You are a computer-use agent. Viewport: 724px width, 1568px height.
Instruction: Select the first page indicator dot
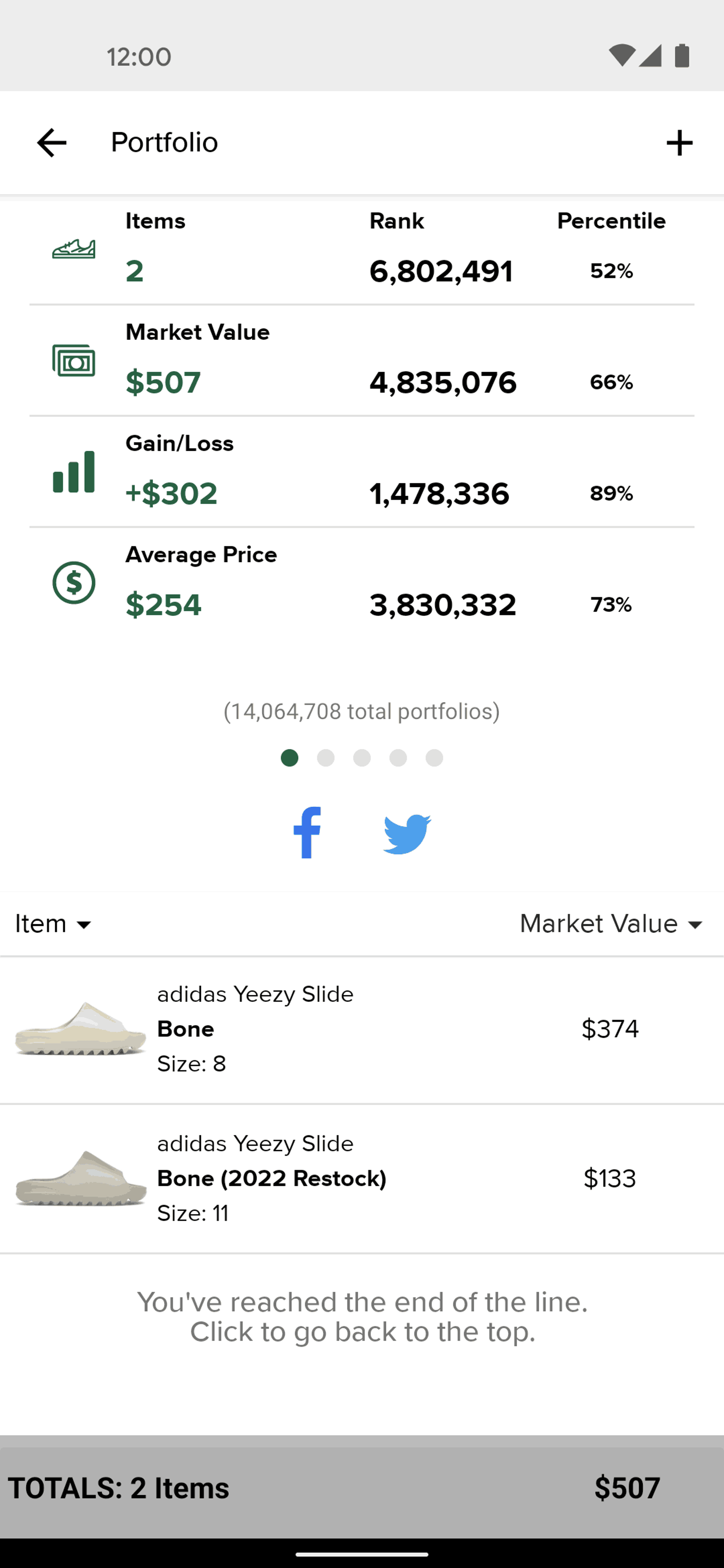(x=290, y=758)
